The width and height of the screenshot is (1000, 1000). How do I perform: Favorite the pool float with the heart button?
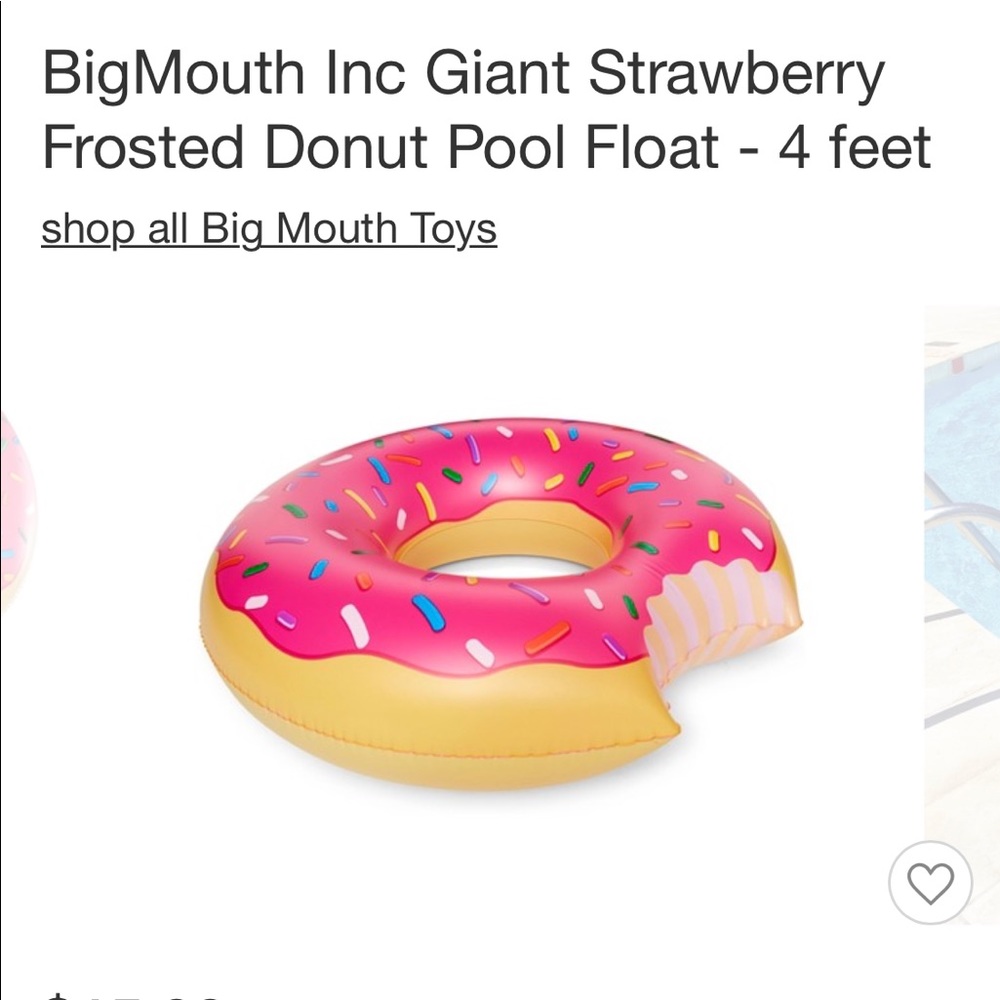coord(928,885)
